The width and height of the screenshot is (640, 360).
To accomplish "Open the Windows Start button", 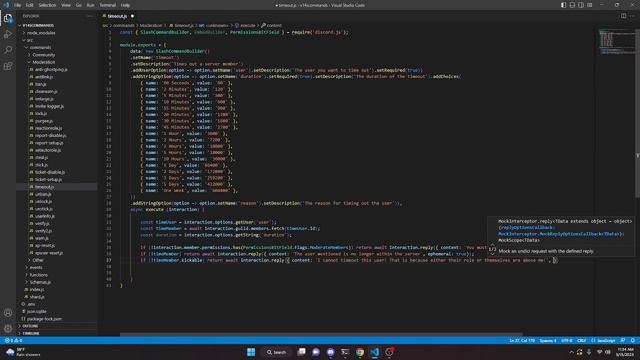I will point(251,352).
